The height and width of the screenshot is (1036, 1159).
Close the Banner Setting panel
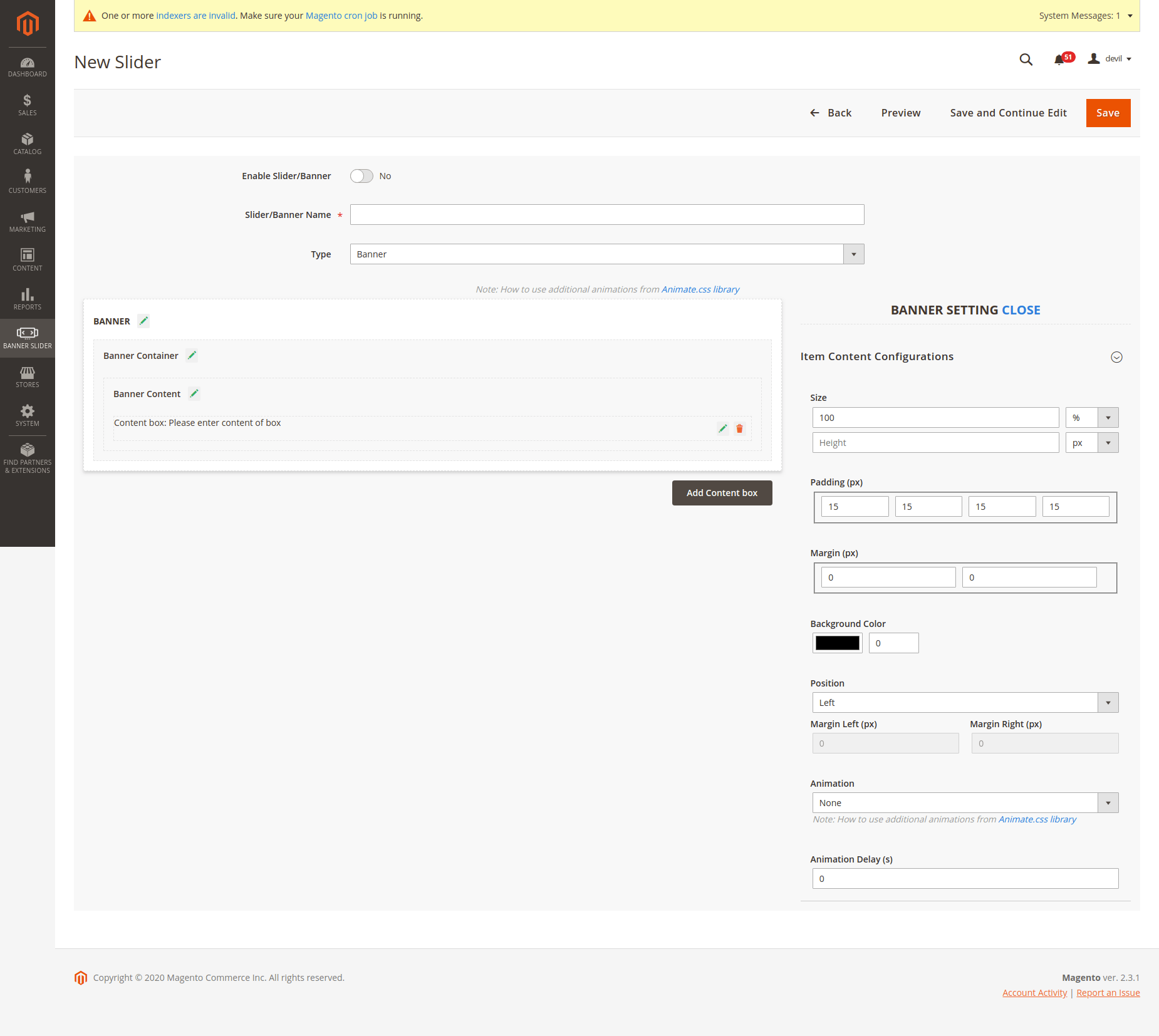1021,310
